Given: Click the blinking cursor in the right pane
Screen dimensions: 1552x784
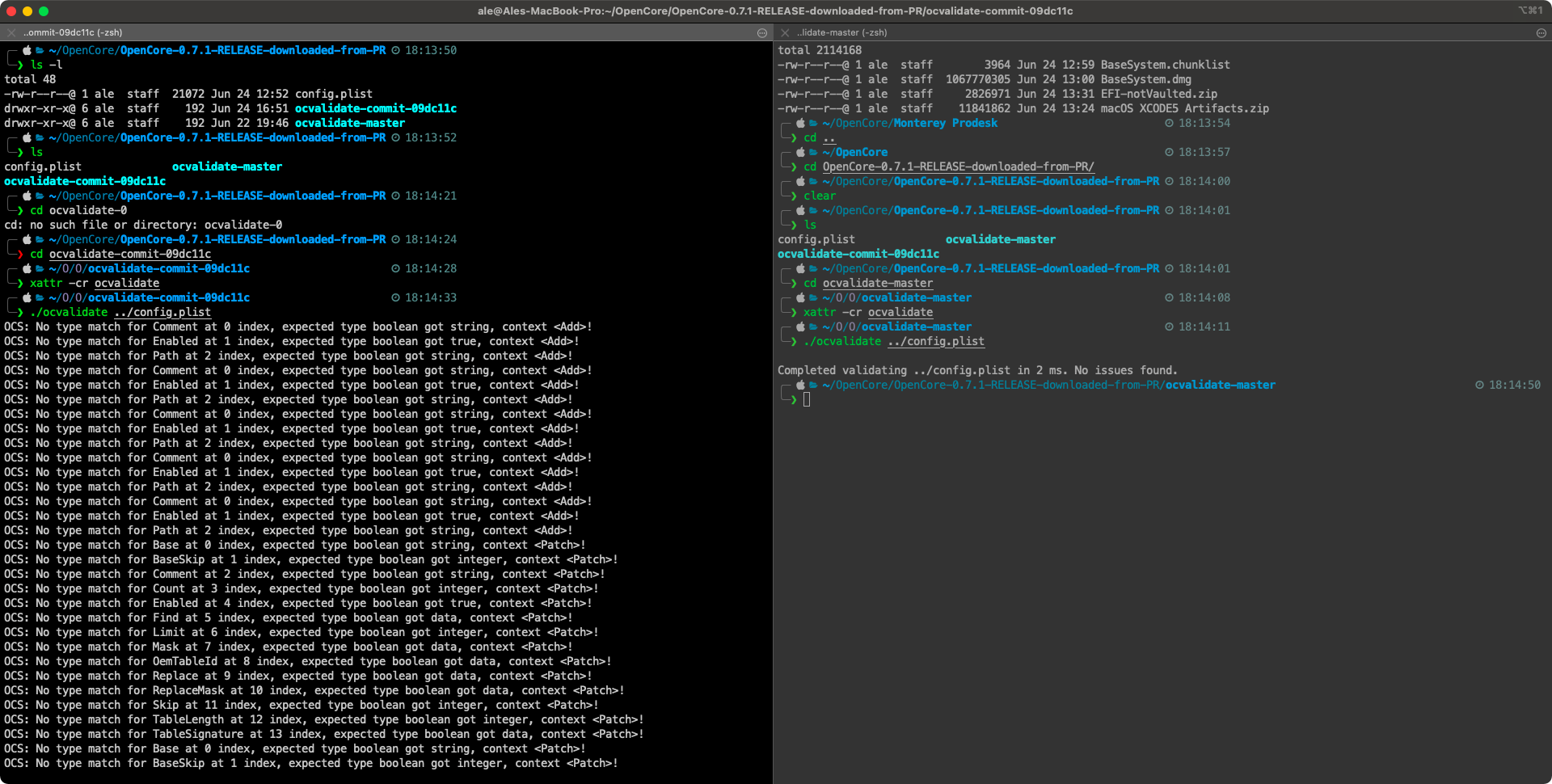Looking at the screenshot, I should [807, 399].
